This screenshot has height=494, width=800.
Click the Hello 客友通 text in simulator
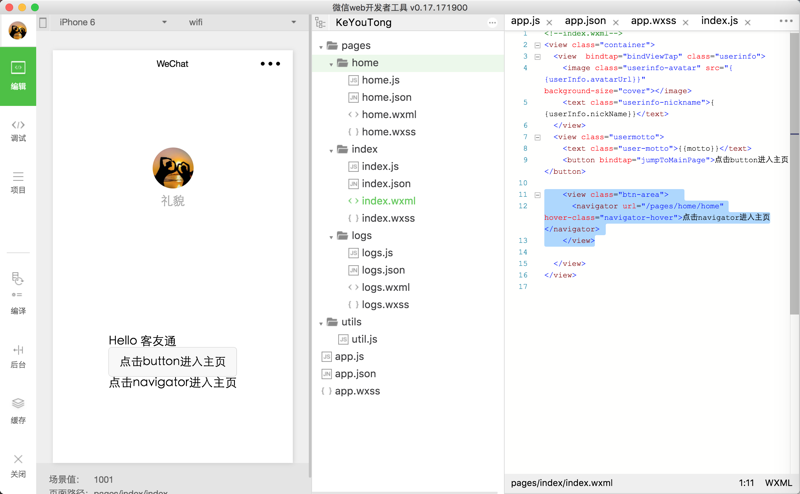(x=142, y=340)
